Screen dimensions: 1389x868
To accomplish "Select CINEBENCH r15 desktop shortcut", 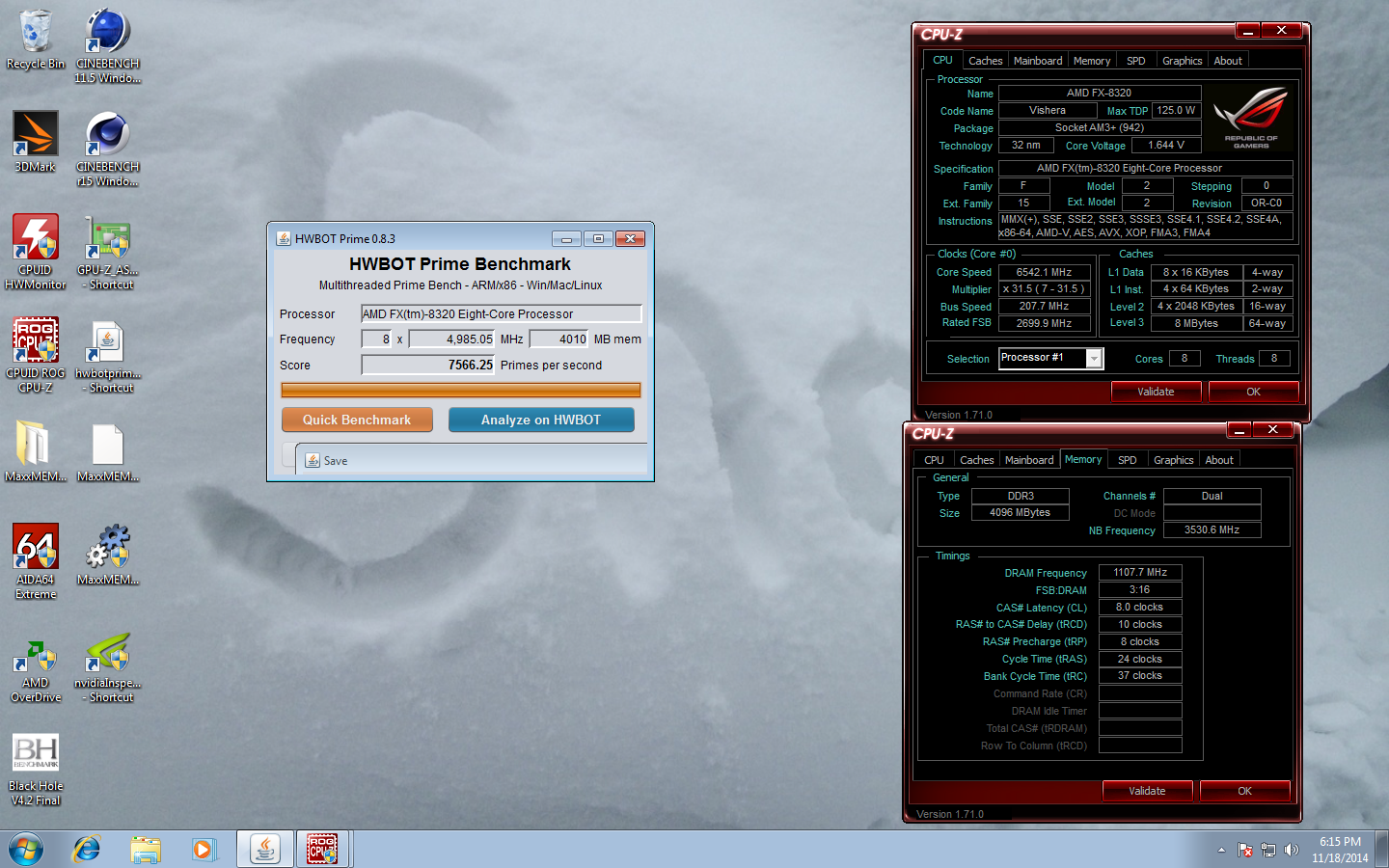I will point(108,149).
